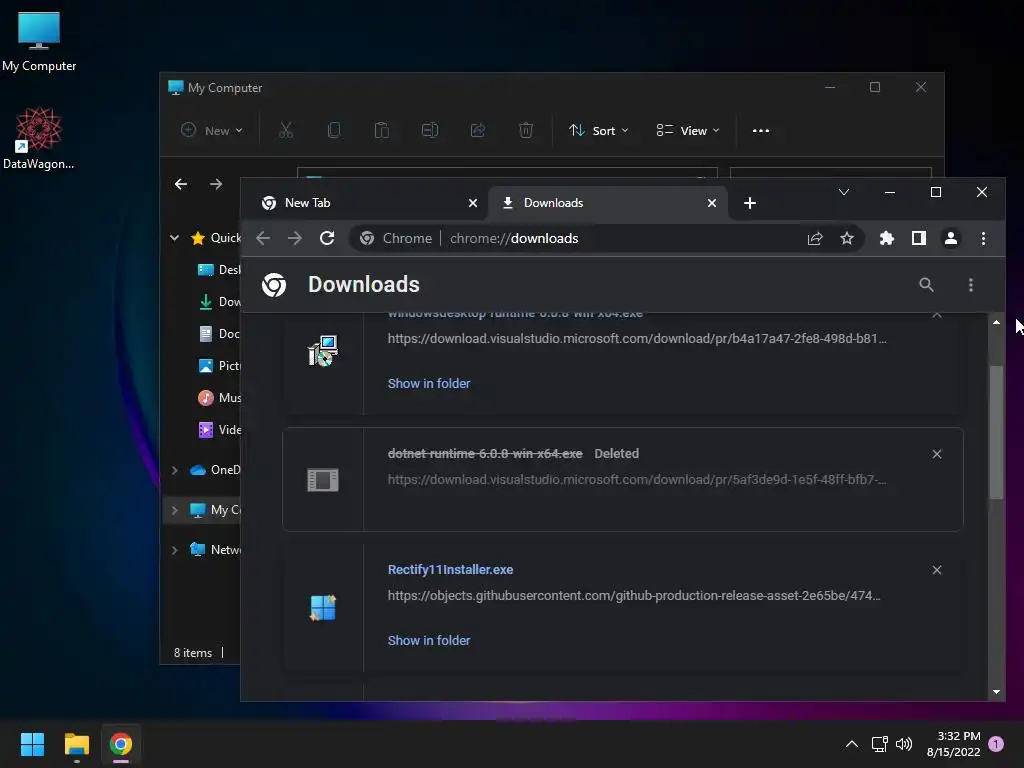
Task: Select Pictures in File Explorer sidebar
Action: (218, 366)
